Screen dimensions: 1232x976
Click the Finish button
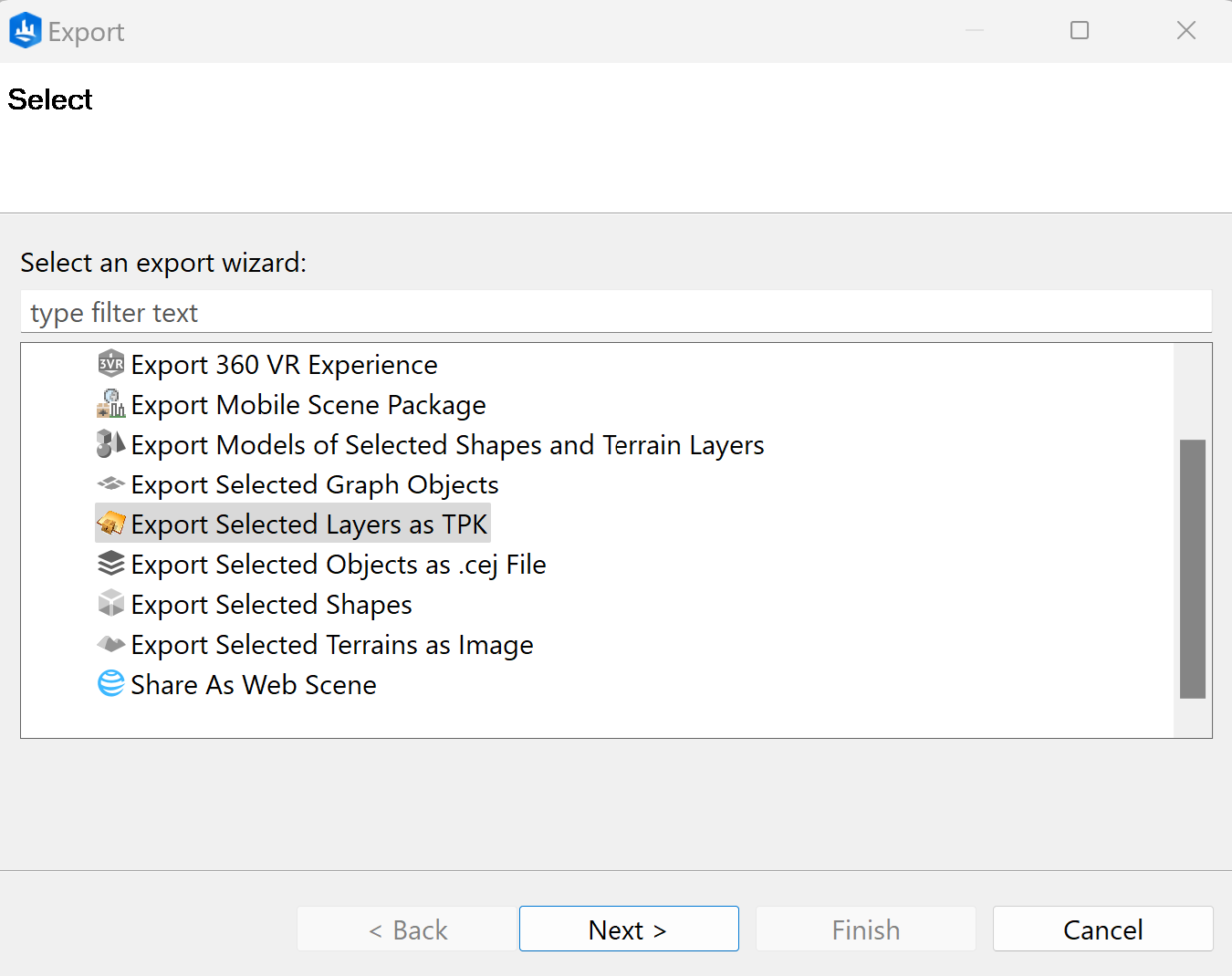(865, 929)
